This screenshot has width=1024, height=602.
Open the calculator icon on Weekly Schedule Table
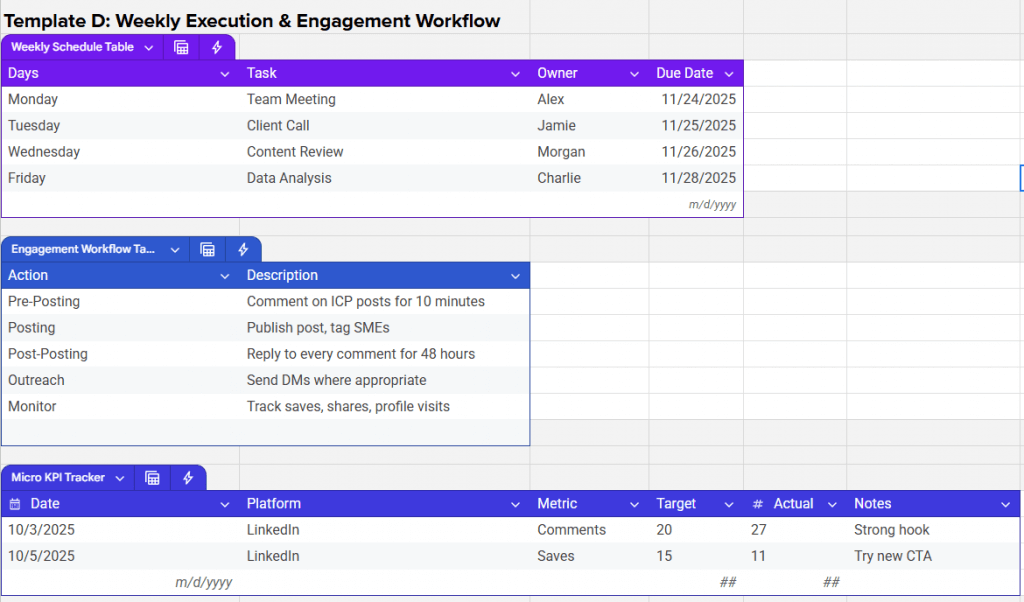181,46
